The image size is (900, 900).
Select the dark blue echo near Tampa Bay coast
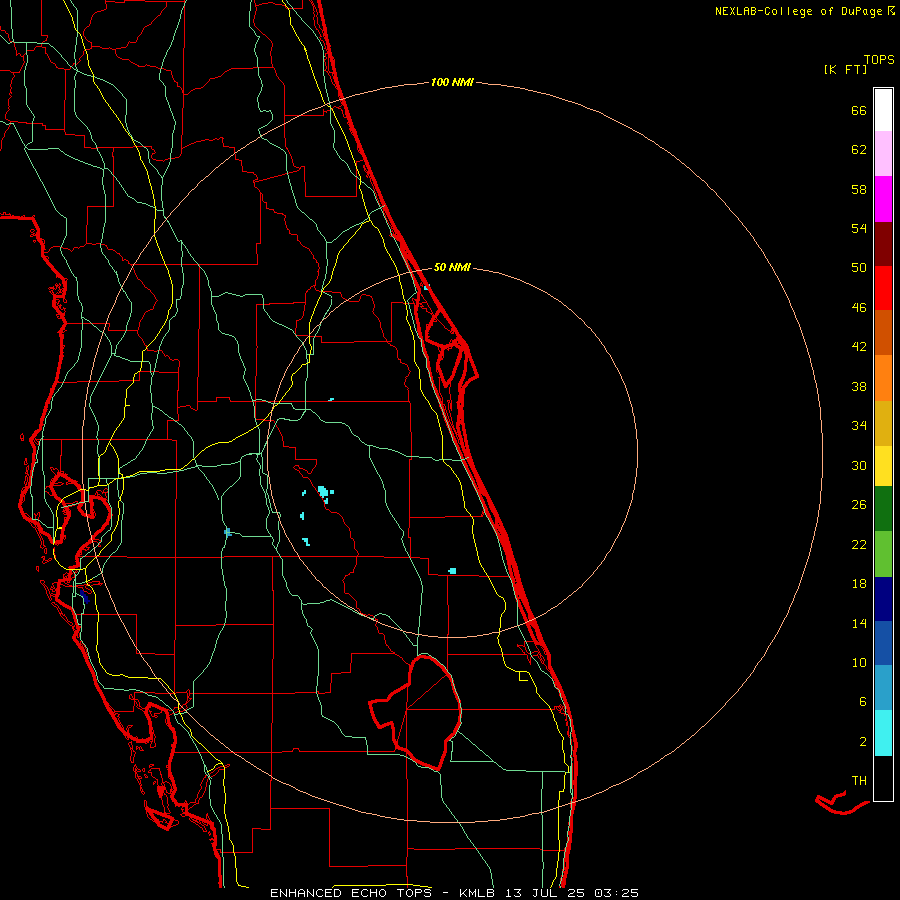point(84,595)
